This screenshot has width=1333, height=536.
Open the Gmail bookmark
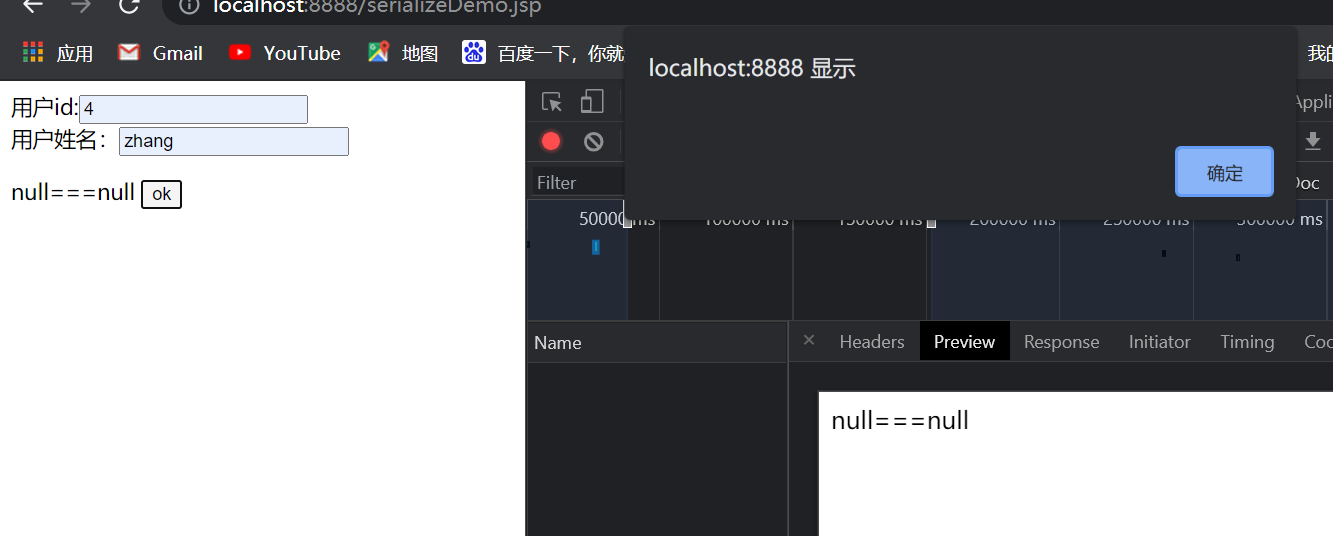(x=160, y=53)
